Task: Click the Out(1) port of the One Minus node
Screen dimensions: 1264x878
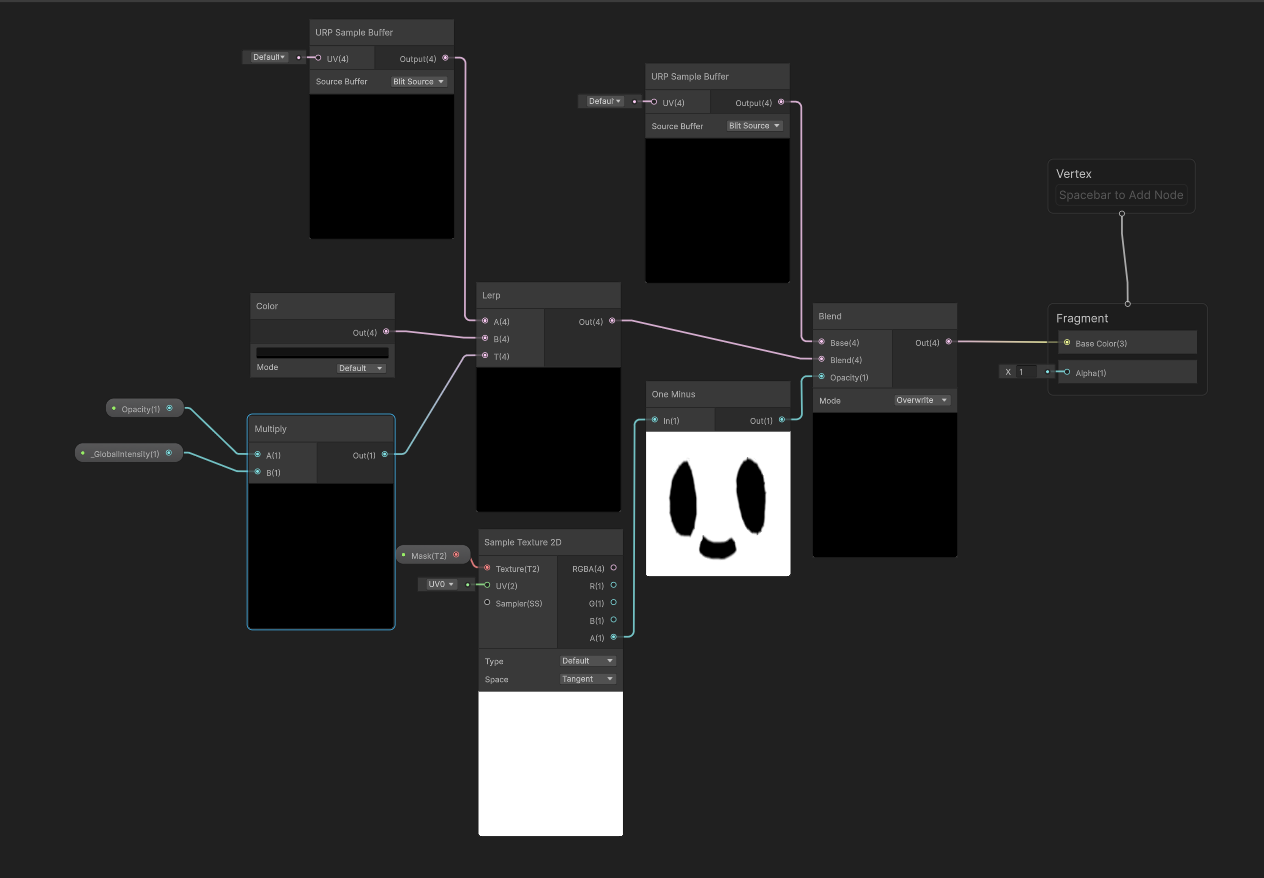Action: click(783, 419)
